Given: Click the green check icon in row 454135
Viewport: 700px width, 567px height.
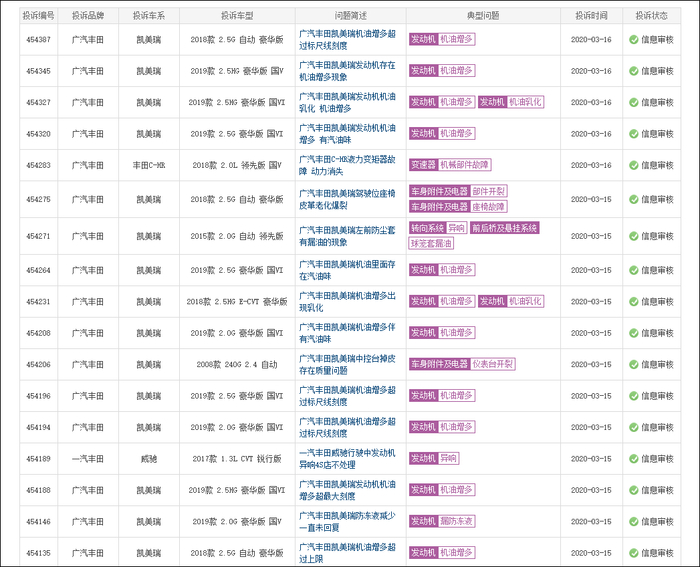Looking at the screenshot, I should [633, 553].
